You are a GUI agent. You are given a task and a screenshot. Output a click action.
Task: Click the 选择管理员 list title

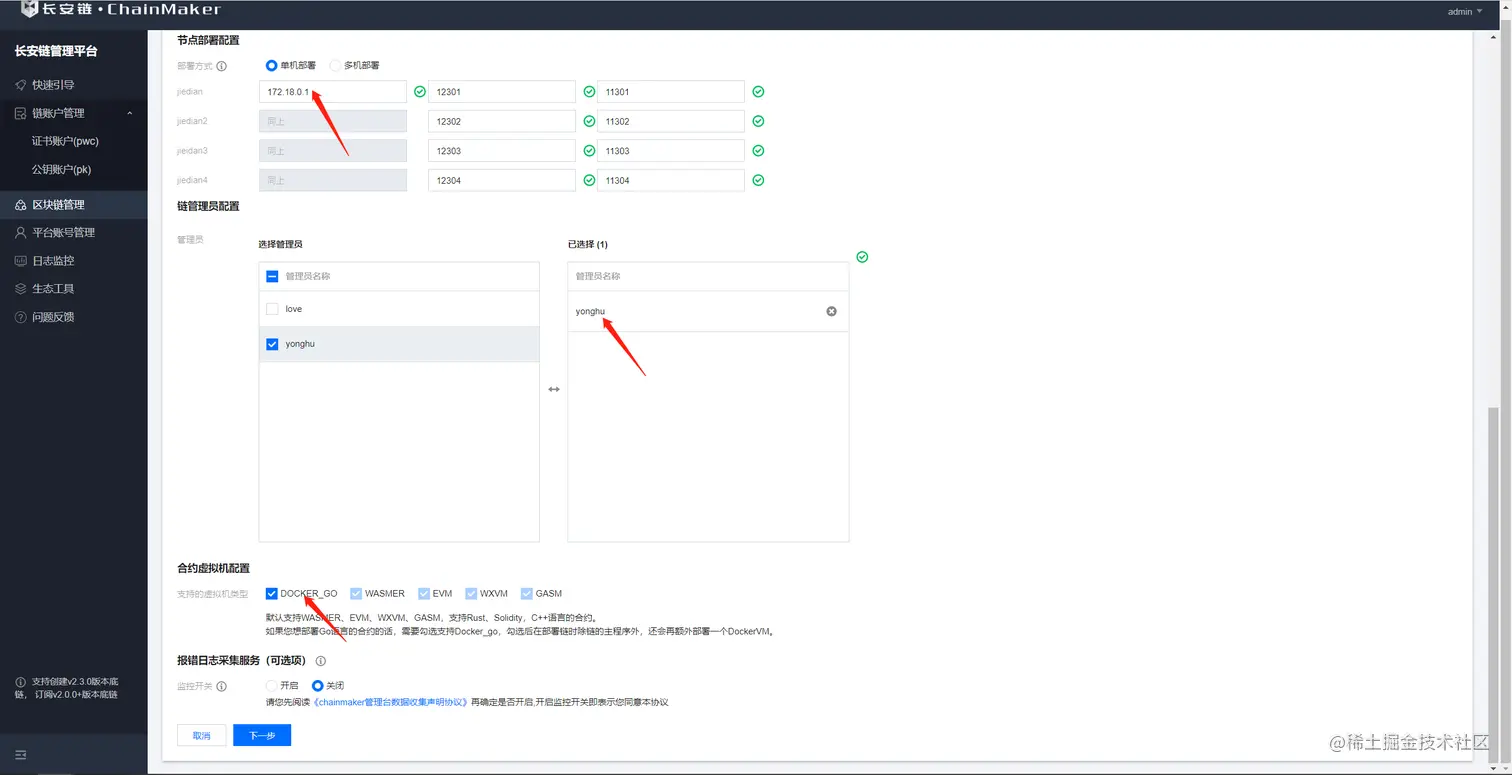[x=280, y=244]
